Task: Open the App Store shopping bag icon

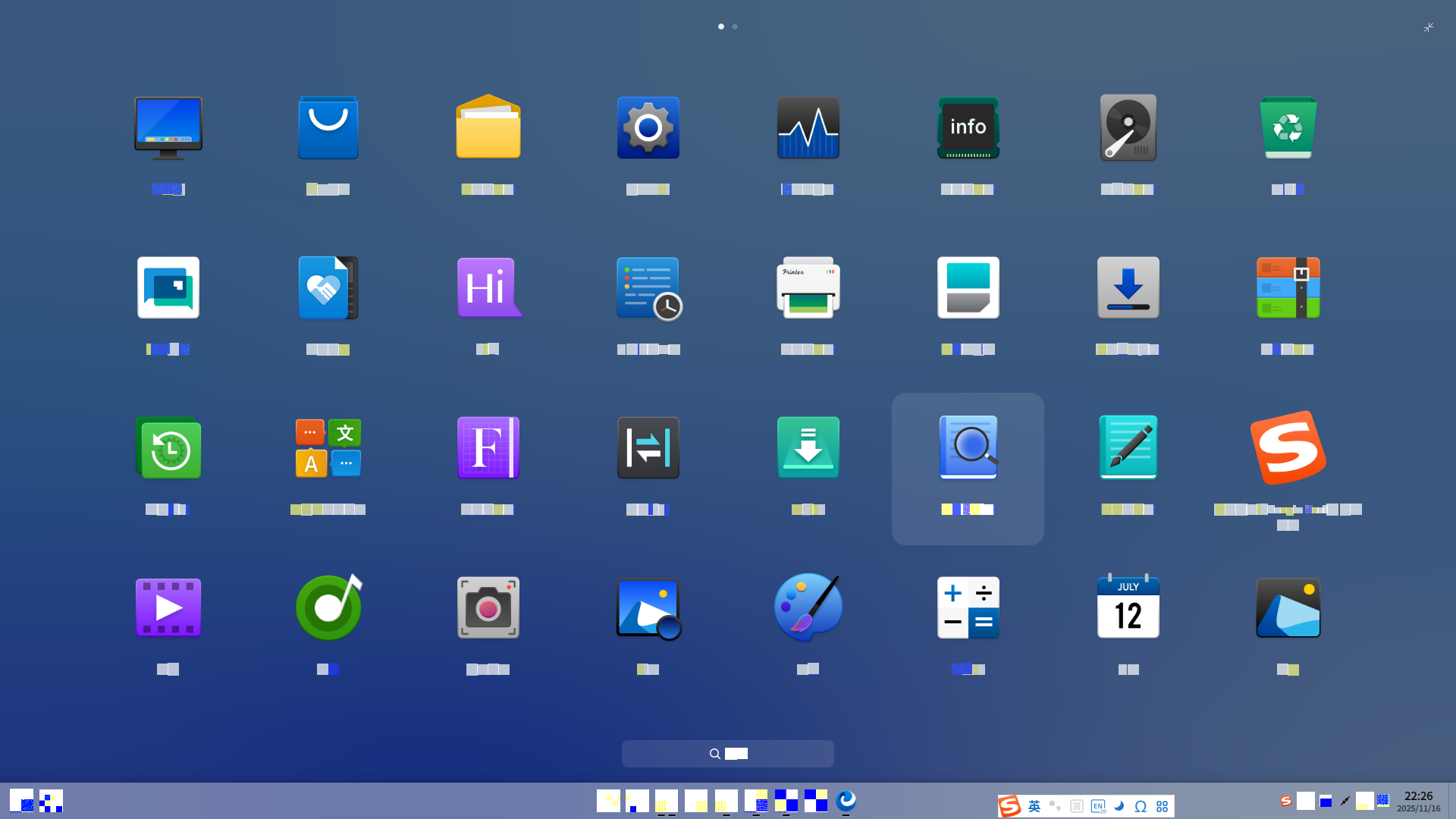Action: coord(328,127)
